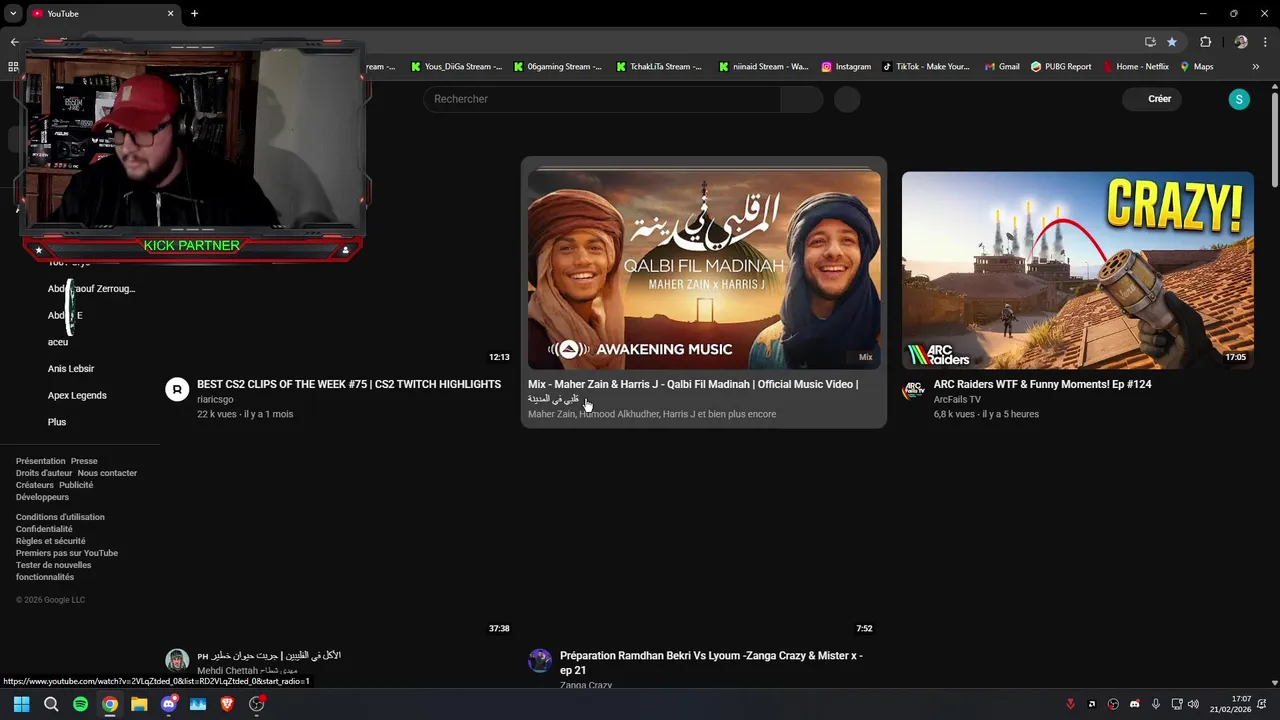This screenshot has width=1280, height=720.
Task: Open ARC Raiders WTF & Funny Moments title
Action: (1042, 384)
